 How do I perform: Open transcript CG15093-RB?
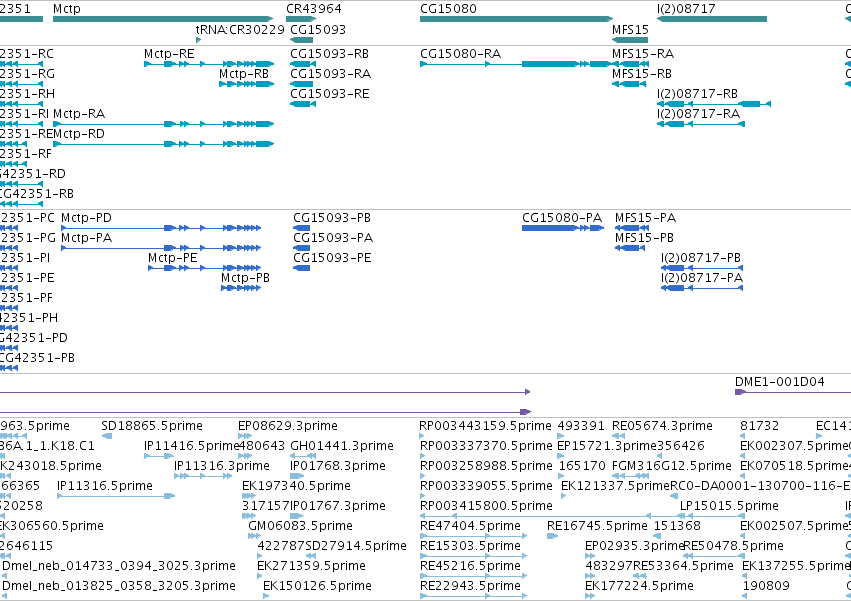tap(329, 54)
